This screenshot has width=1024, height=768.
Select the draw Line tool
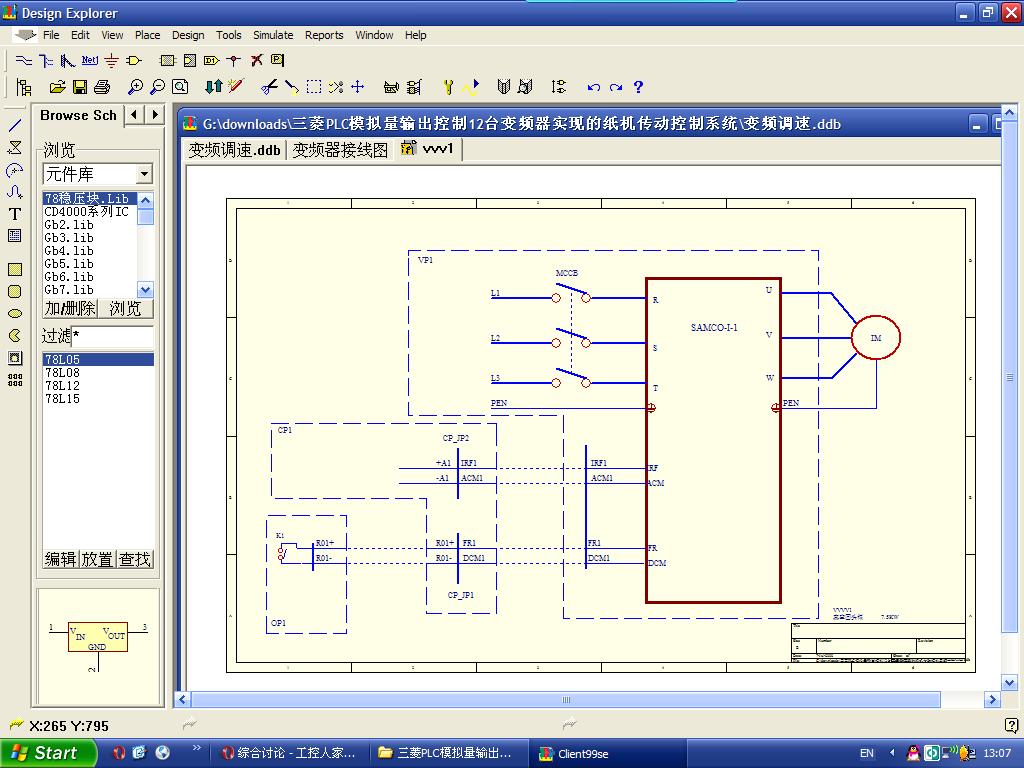coord(15,126)
